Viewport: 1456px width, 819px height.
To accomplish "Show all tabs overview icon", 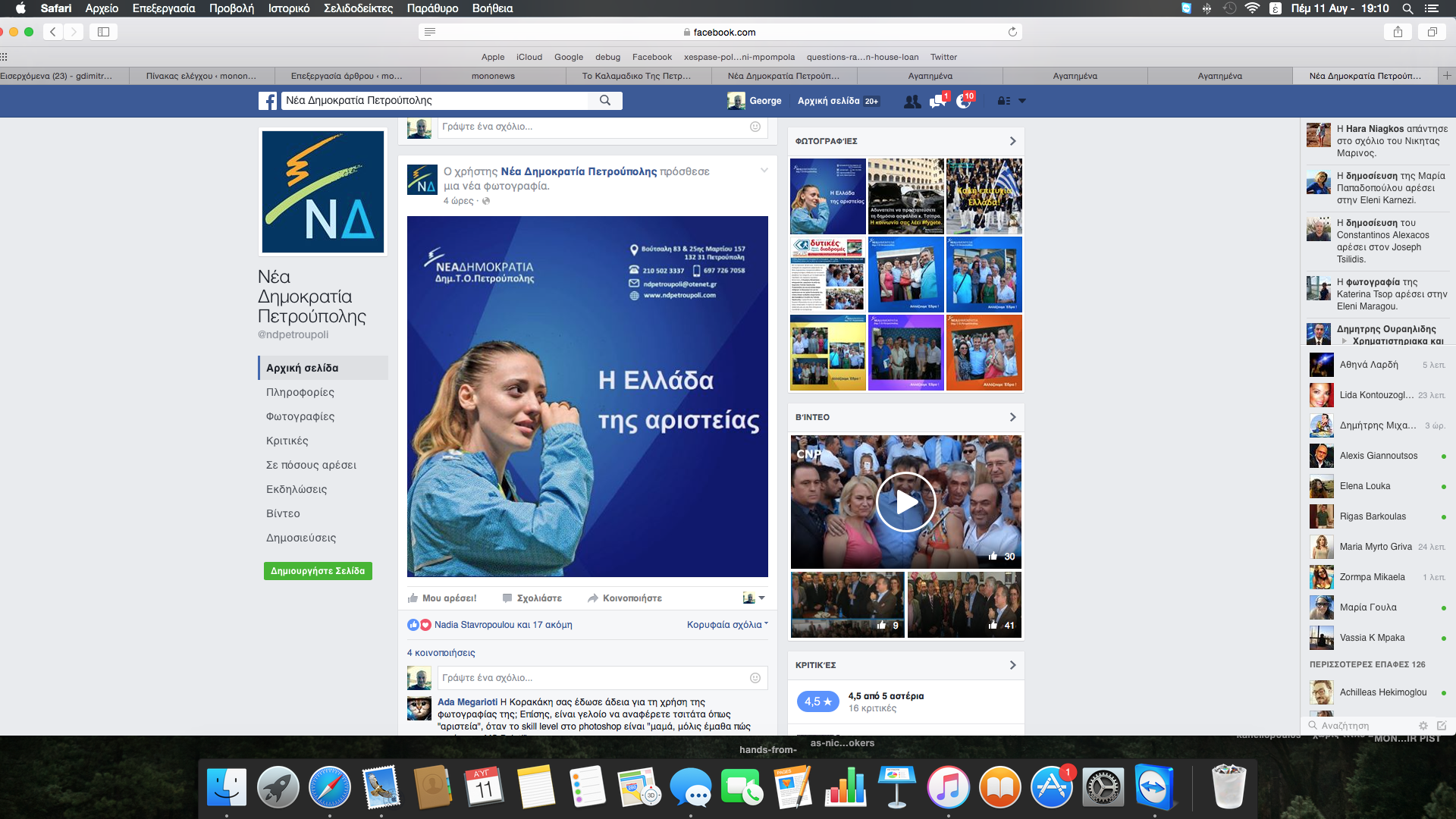I will pyautogui.click(x=1432, y=32).
